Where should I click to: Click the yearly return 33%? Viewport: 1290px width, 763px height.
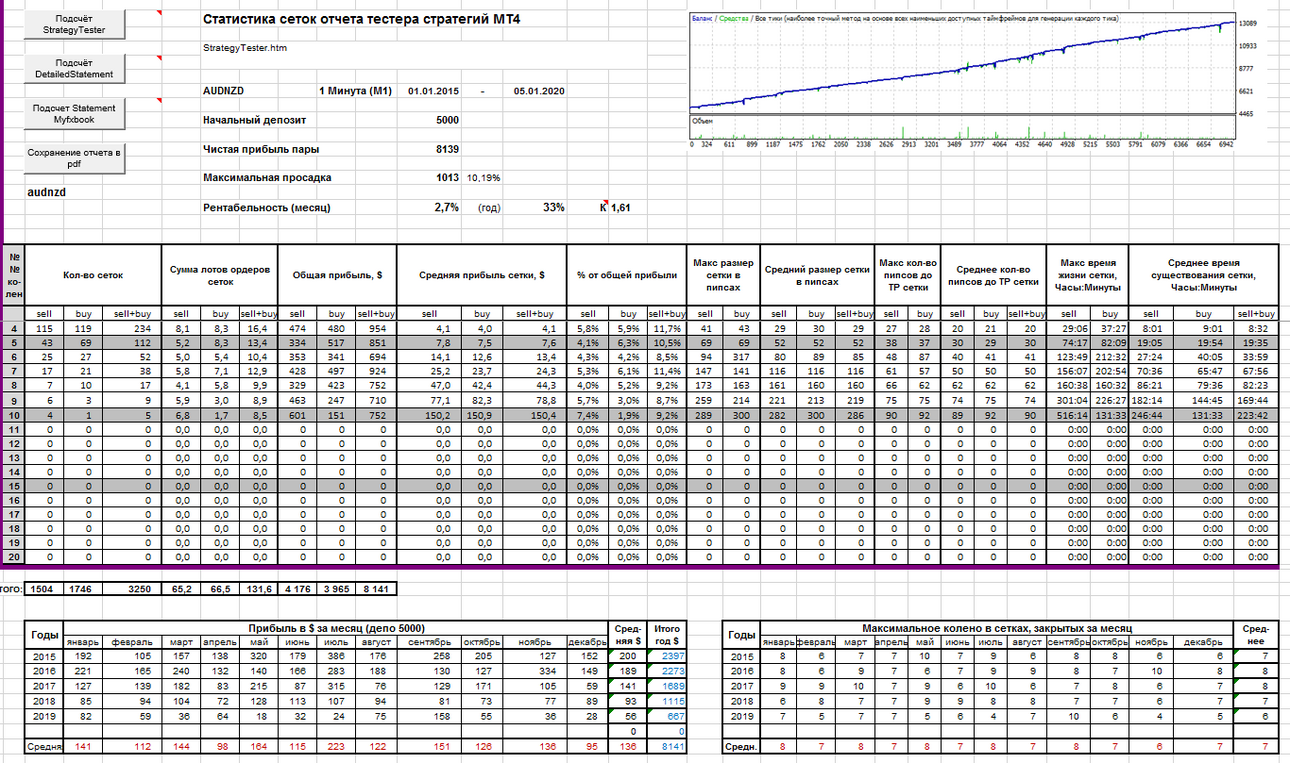(553, 208)
